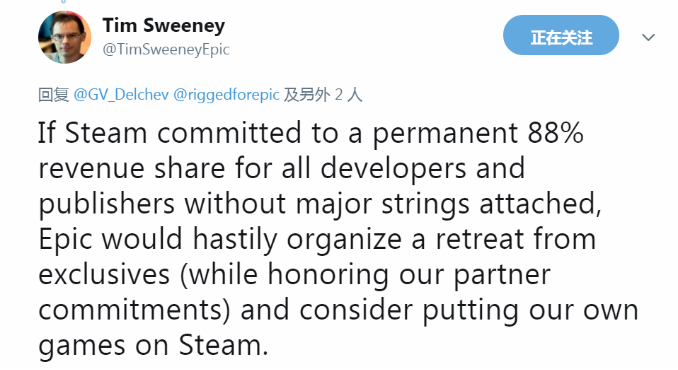Click the 'partner' word in the tweet
Viewport: 678px width, 370px height.
502,276
